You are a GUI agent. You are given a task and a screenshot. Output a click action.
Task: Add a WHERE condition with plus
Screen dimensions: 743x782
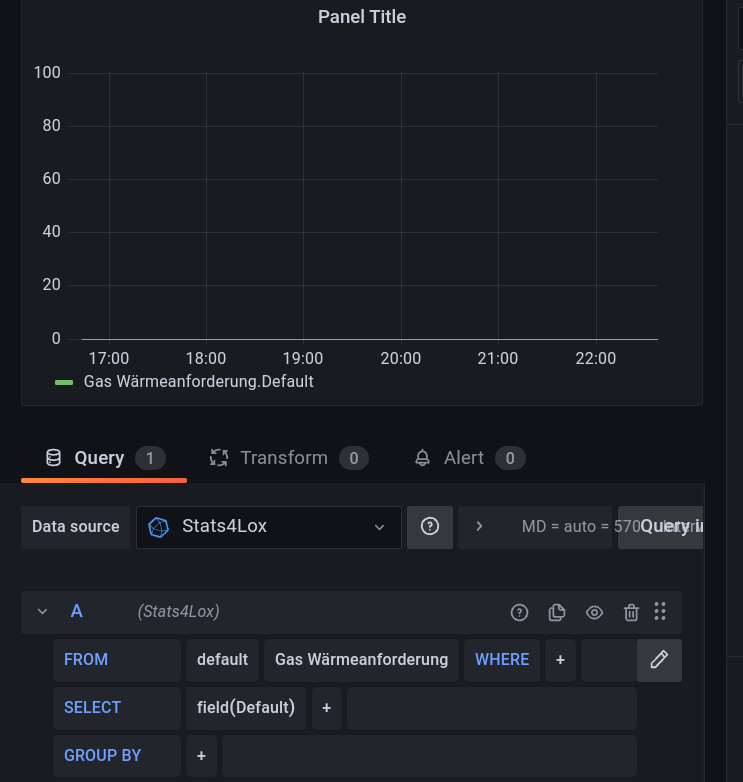point(560,660)
